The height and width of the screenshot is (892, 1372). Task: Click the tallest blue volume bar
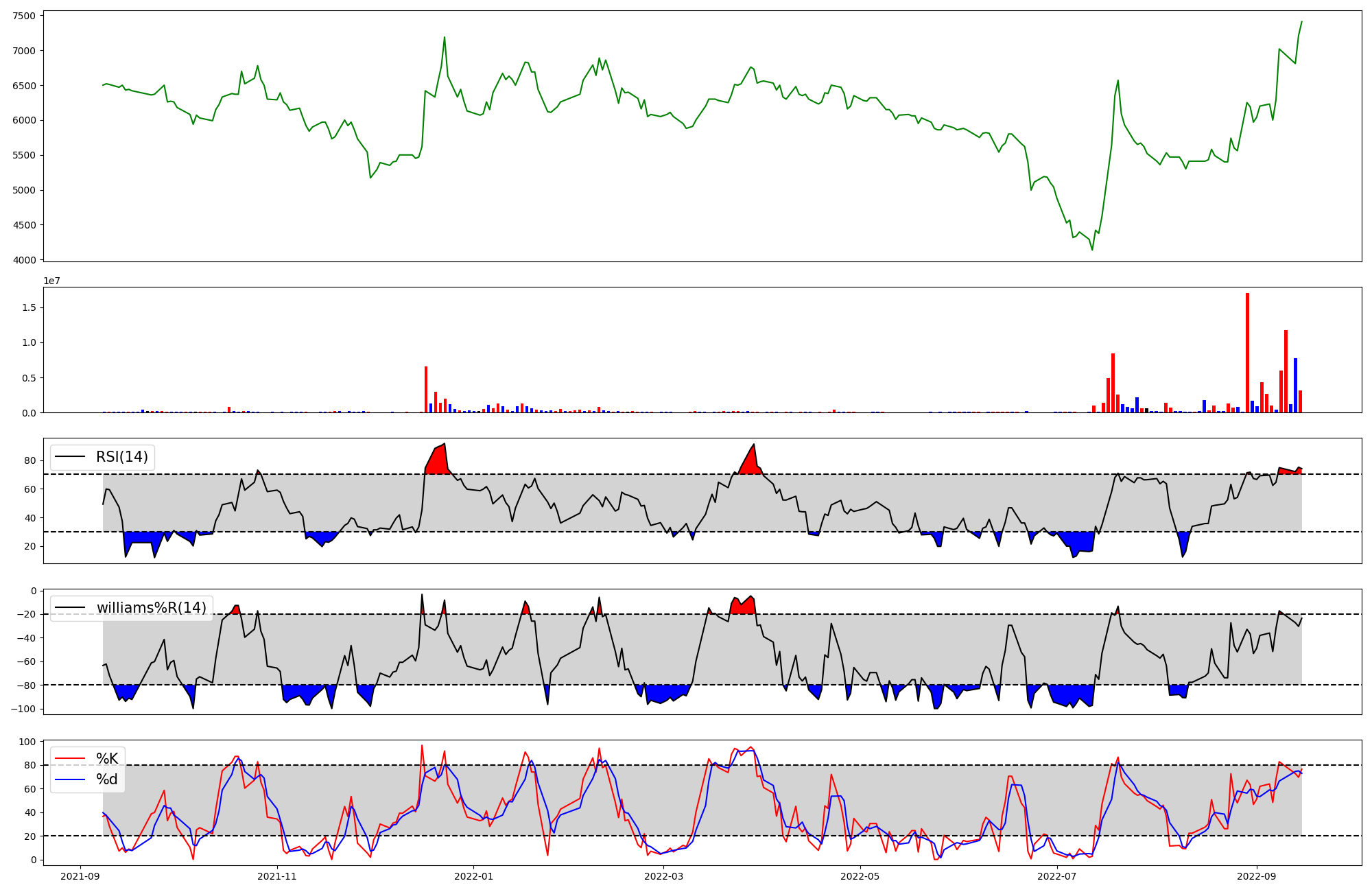pyautogui.click(x=1295, y=385)
